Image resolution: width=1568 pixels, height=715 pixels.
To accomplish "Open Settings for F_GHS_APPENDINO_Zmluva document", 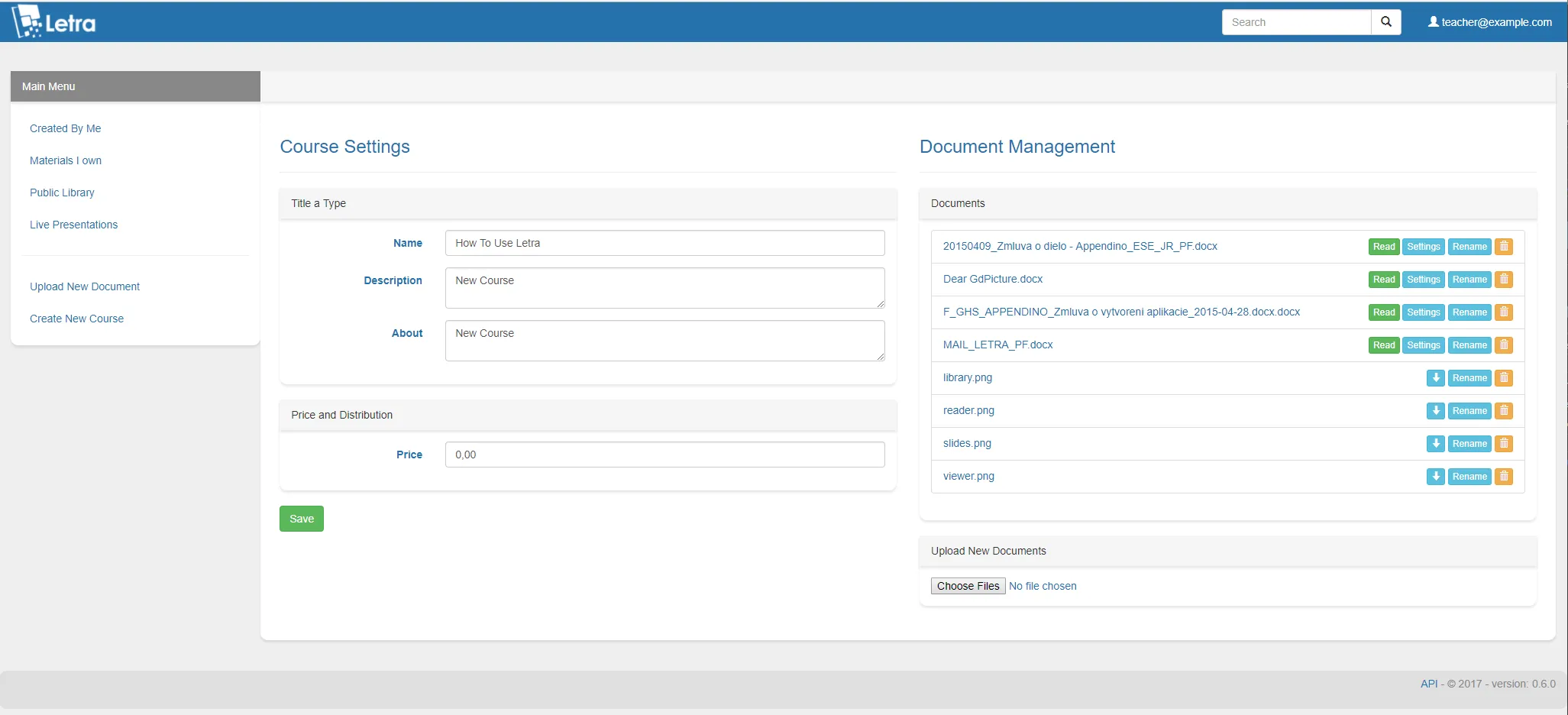I will pyautogui.click(x=1424, y=312).
